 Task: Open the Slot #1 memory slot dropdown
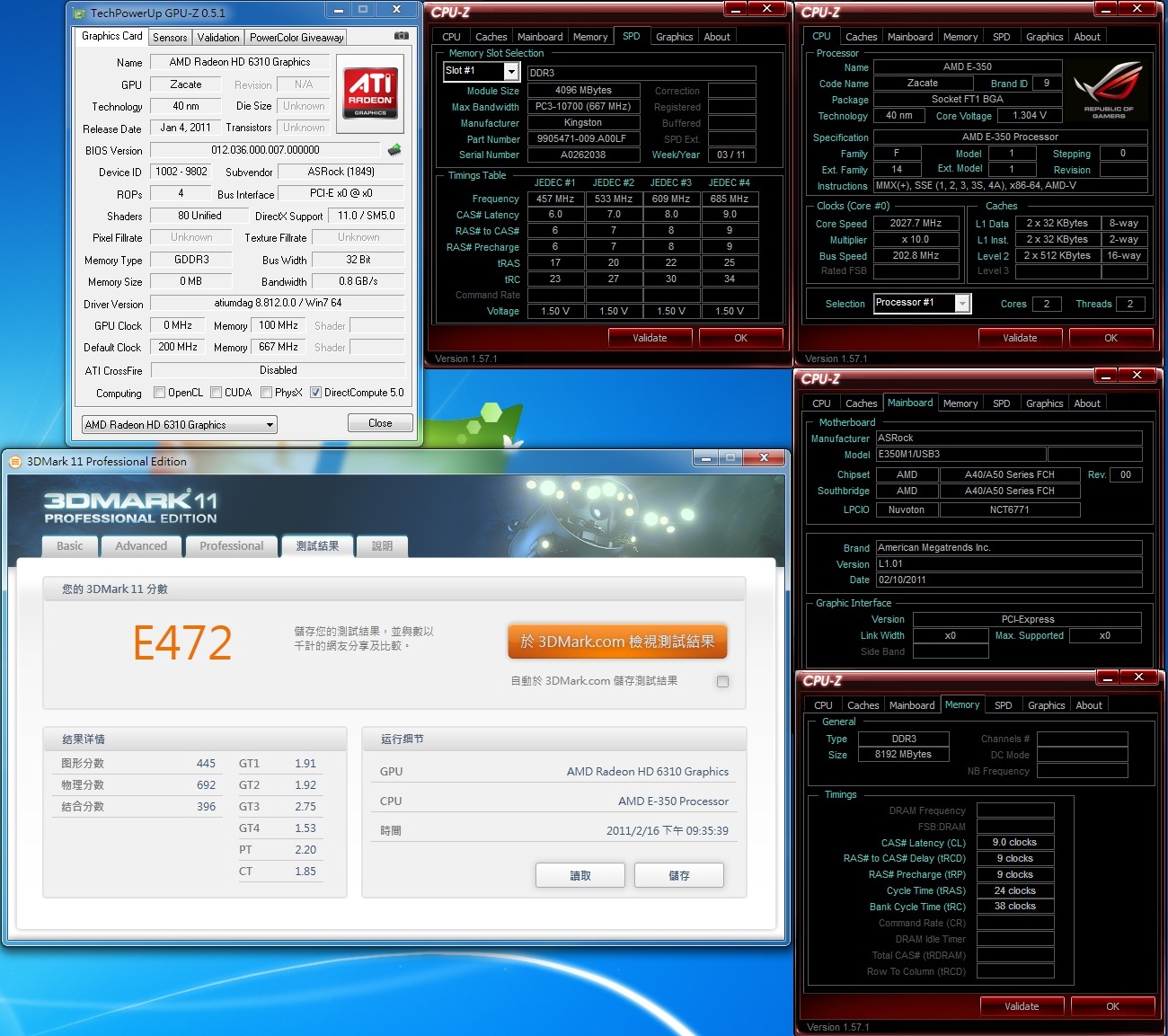coord(481,71)
